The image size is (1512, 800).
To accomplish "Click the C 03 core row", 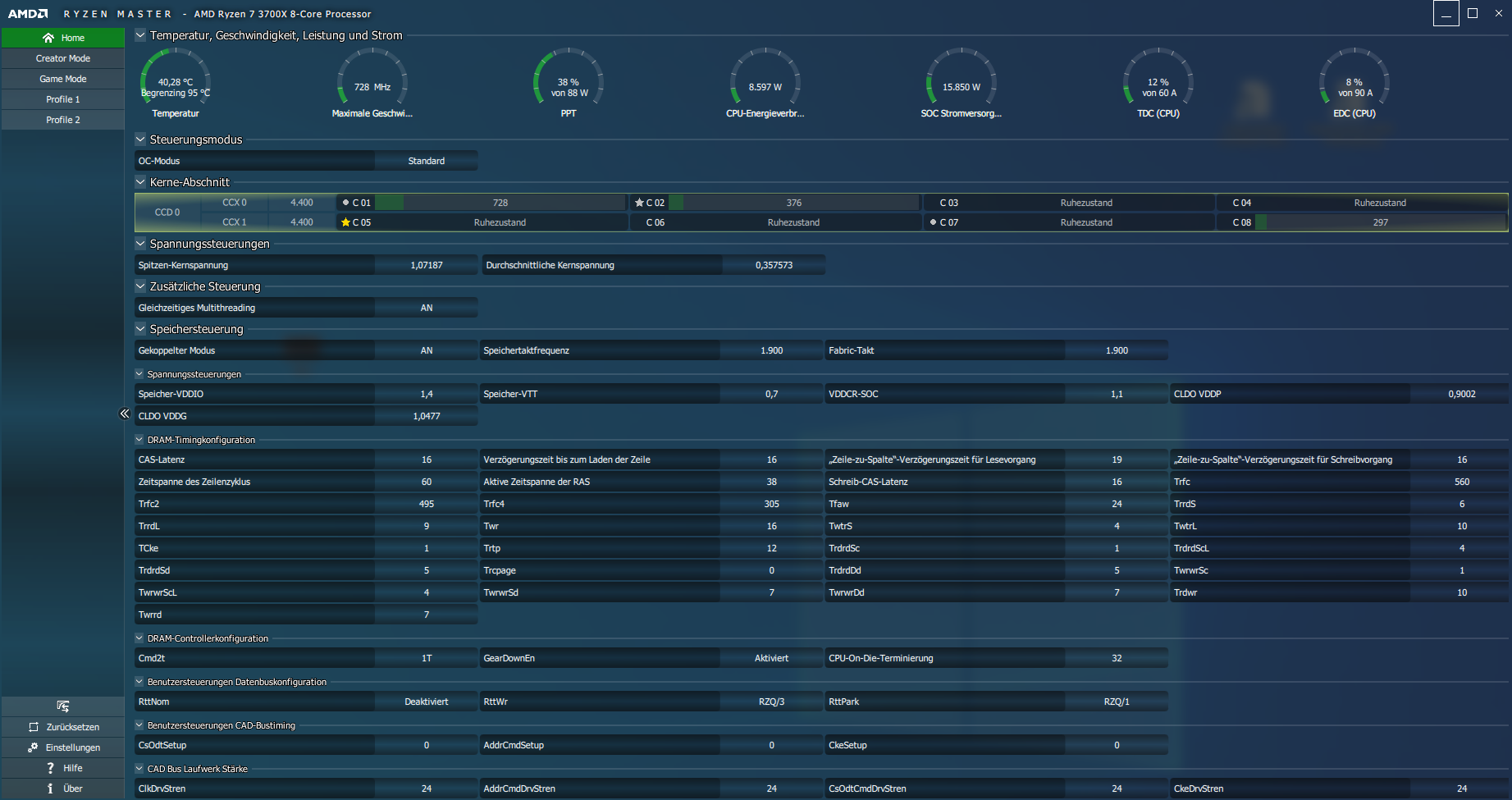I will (x=1069, y=203).
